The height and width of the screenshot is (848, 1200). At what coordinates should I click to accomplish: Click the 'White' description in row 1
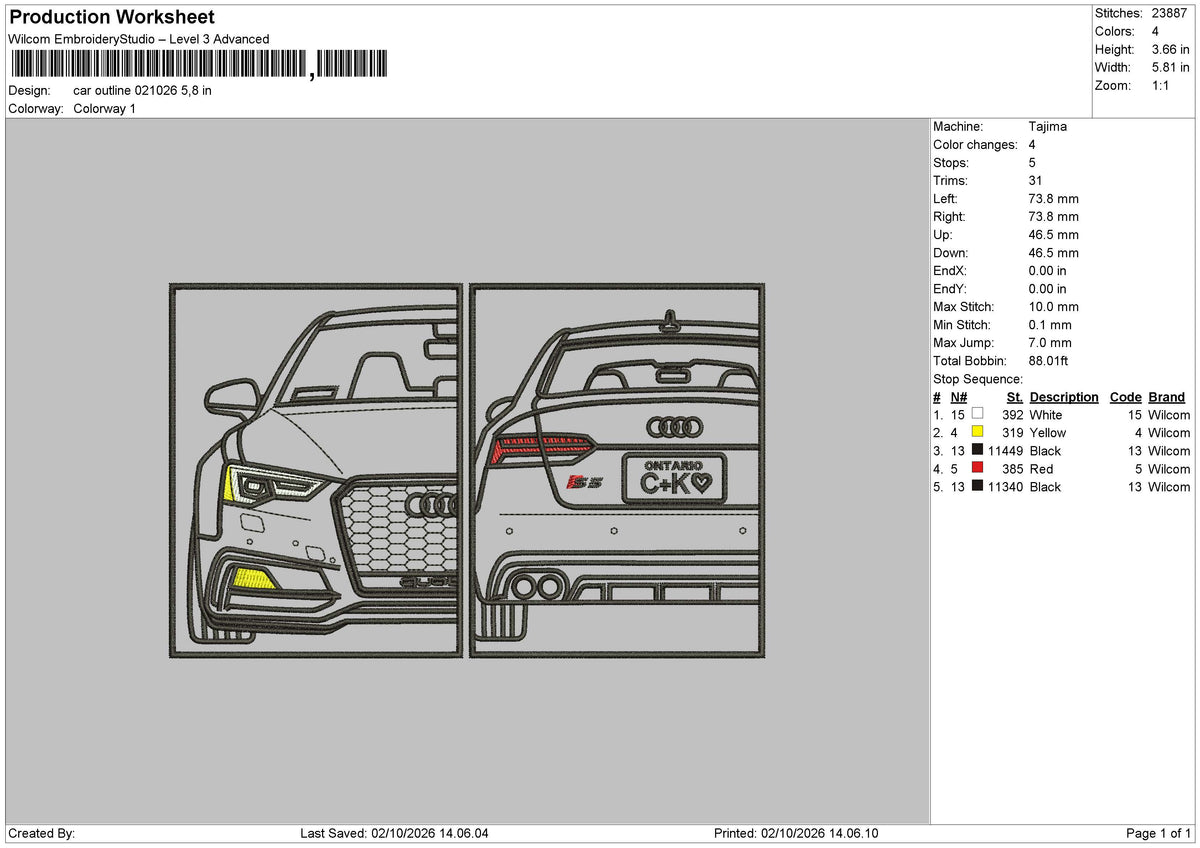point(1046,414)
